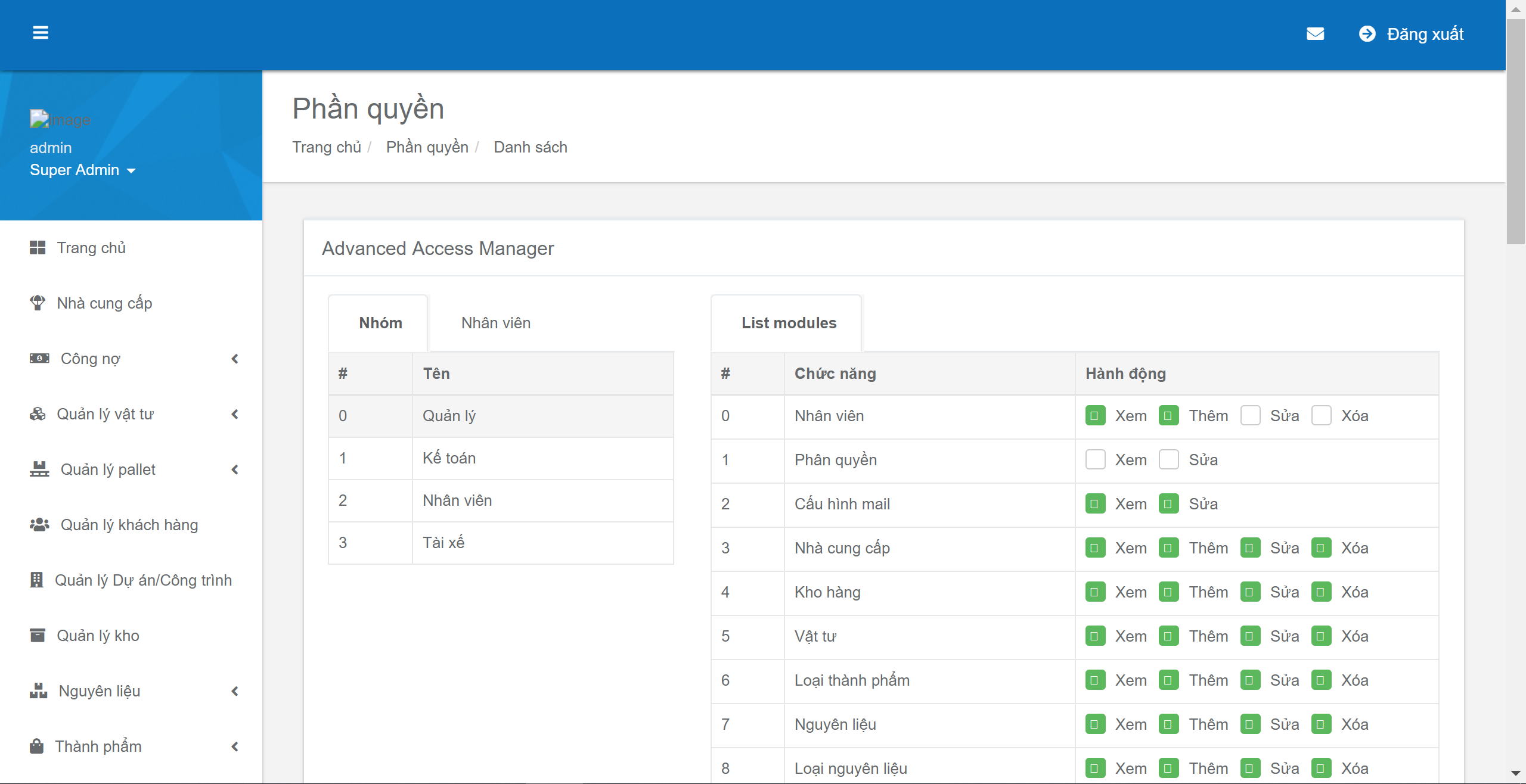Switch to the Nhân viên tab
This screenshot has width=1526, height=784.
tap(495, 323)
